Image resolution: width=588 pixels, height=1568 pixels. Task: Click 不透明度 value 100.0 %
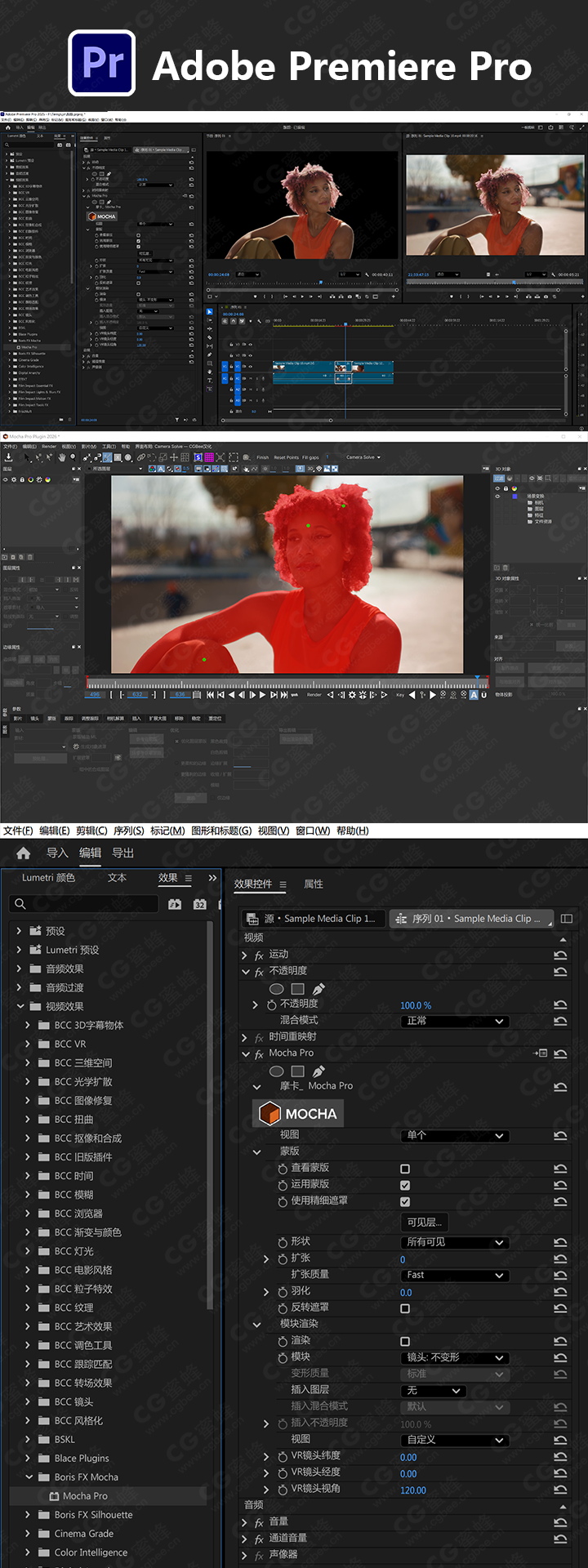coord(416,1005)
